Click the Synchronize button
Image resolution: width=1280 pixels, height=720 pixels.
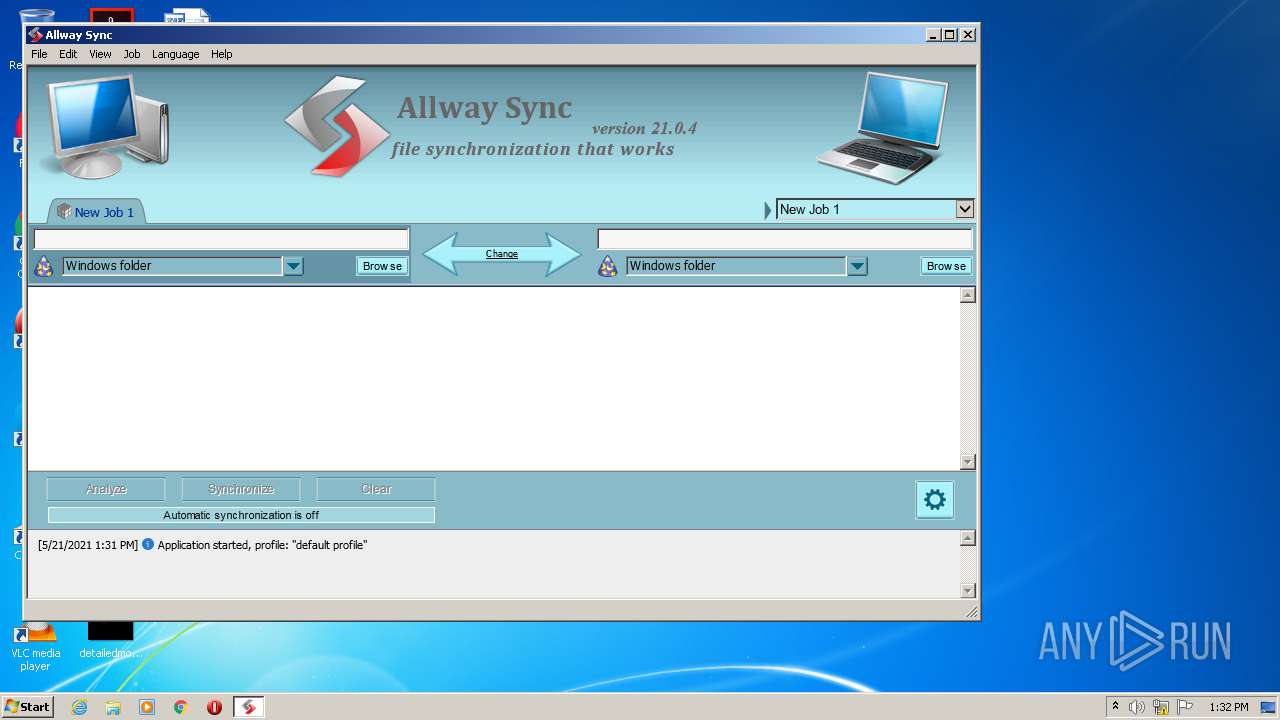(241, 489)
